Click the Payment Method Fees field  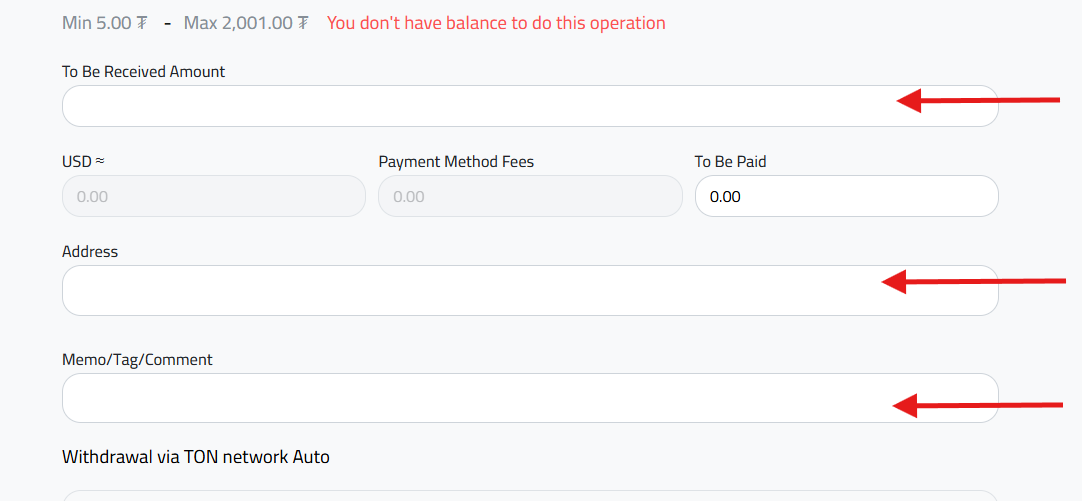click(530, 196)
